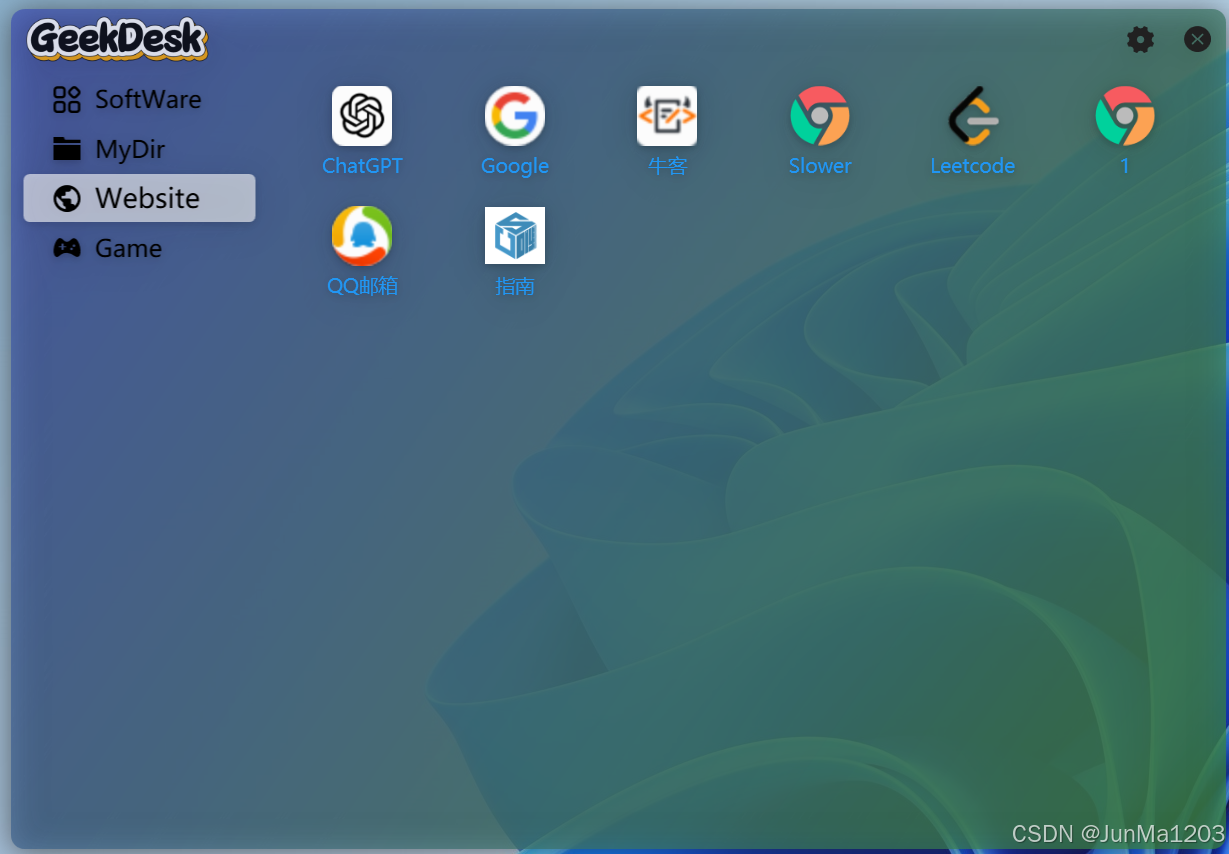Launch the Slower Chrome shortcut
1229x854 pixels.
(820, 116)
